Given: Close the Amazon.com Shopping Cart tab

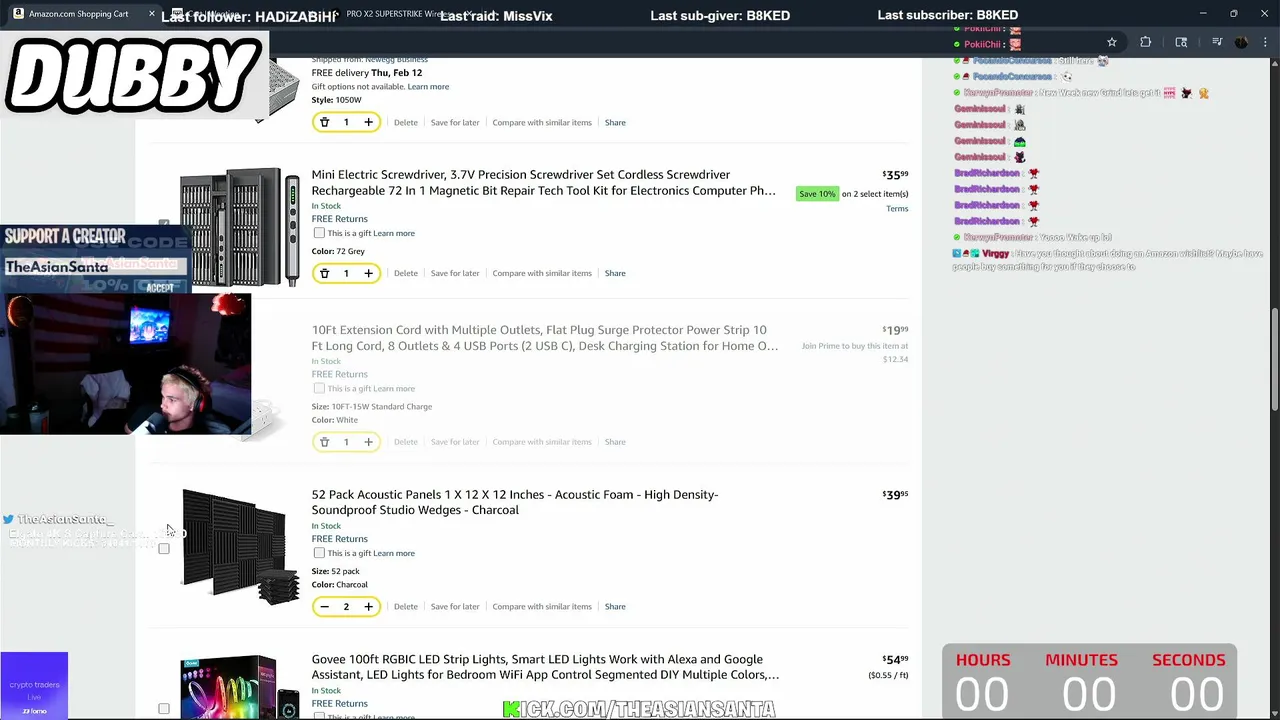Looking at the screenshot, I should (151, 14).
